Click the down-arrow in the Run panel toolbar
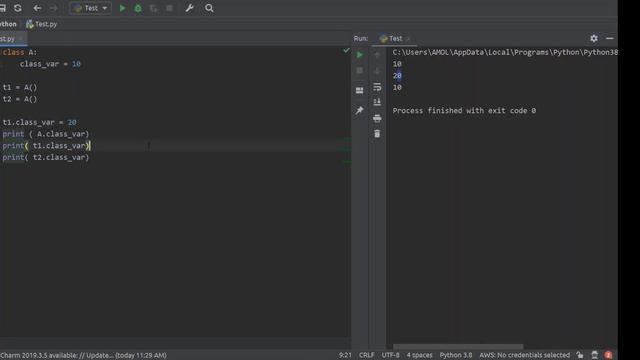This screenshot has height=360, width=640. click(377, 71)
